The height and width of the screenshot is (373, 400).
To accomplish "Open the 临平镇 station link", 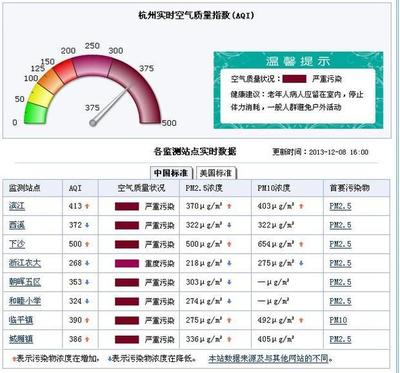I will [x=21, y=320].
